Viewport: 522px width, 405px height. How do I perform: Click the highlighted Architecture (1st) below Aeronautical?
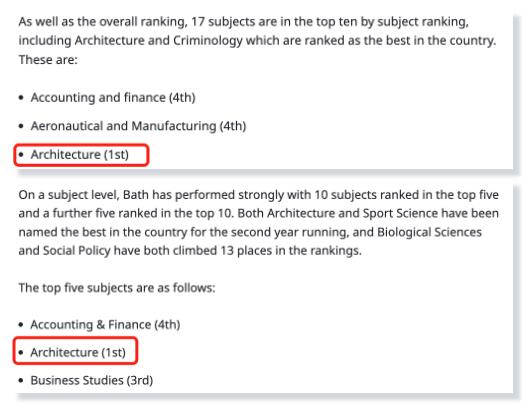[80, 155]
